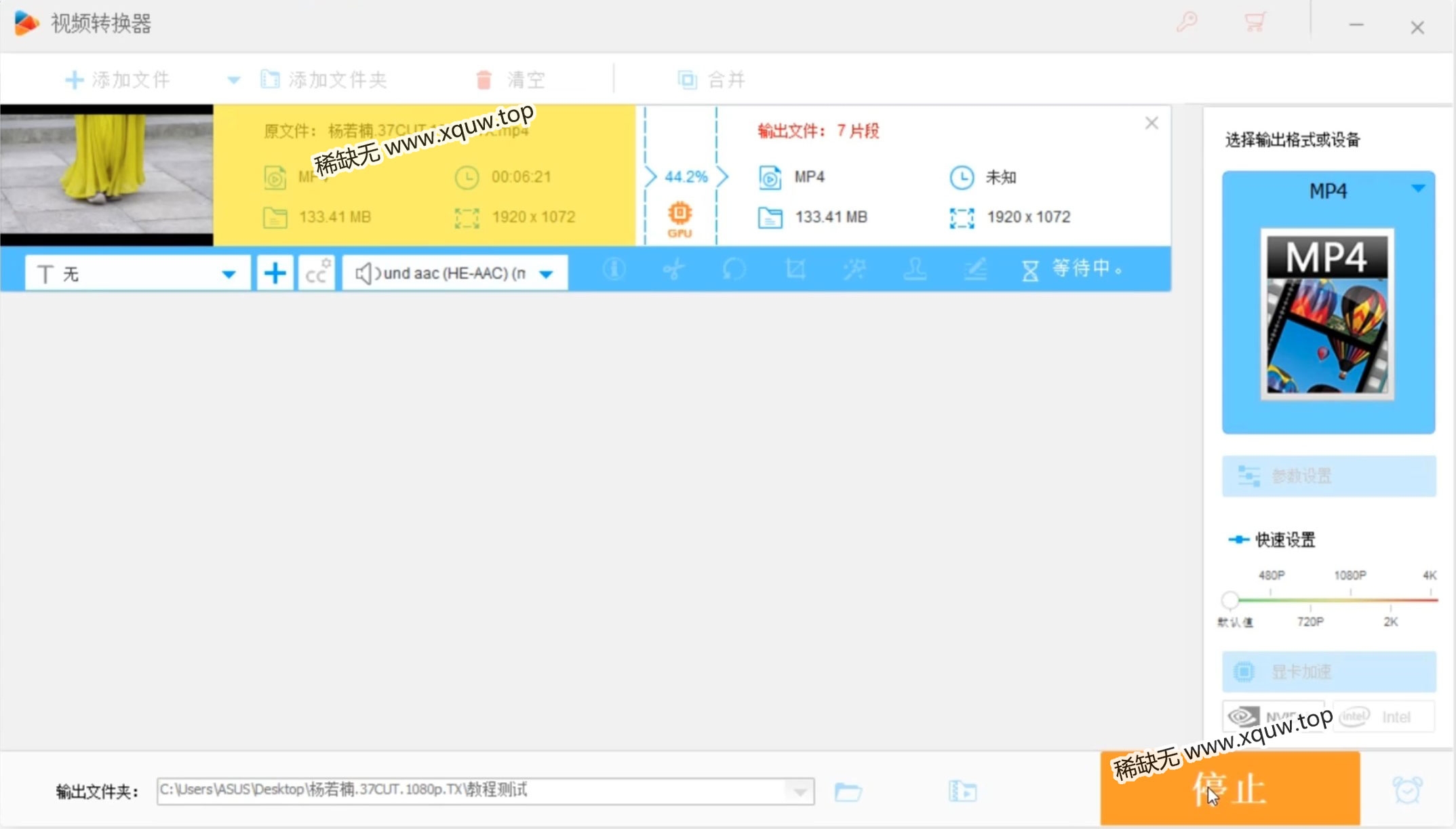The image size is (1456, 829).
Task: Click the MP4 format preview image
Action: [1328, 314]
